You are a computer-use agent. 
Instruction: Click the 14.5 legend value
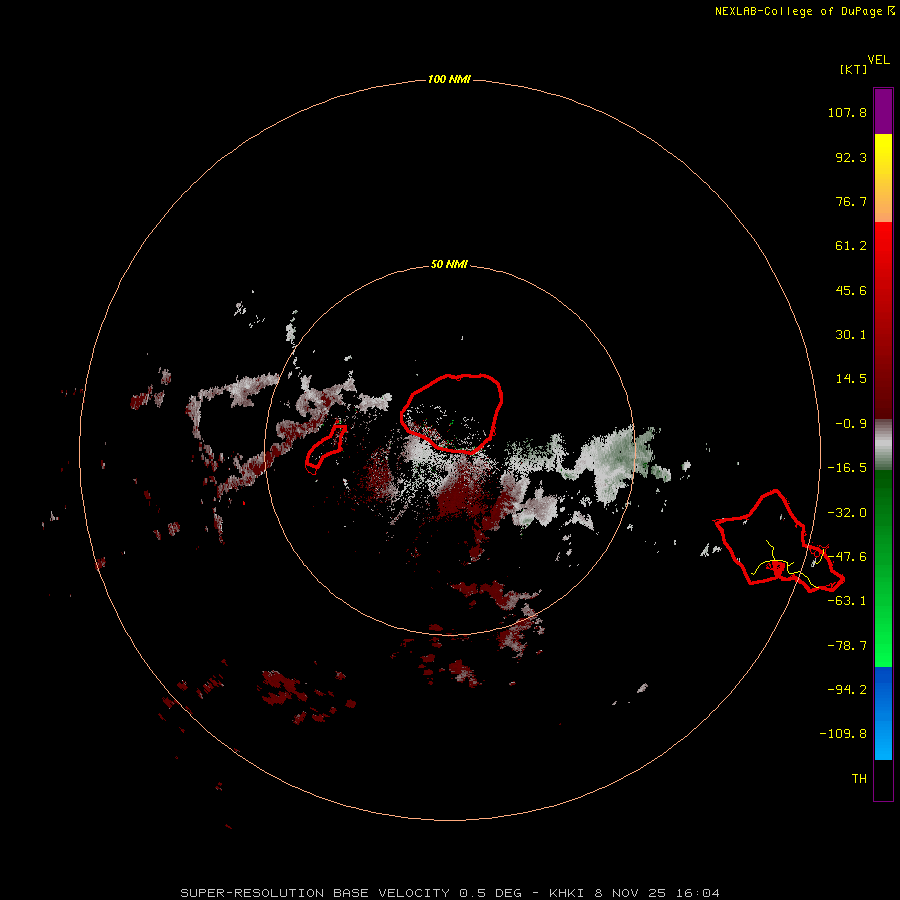pos(851,379)
